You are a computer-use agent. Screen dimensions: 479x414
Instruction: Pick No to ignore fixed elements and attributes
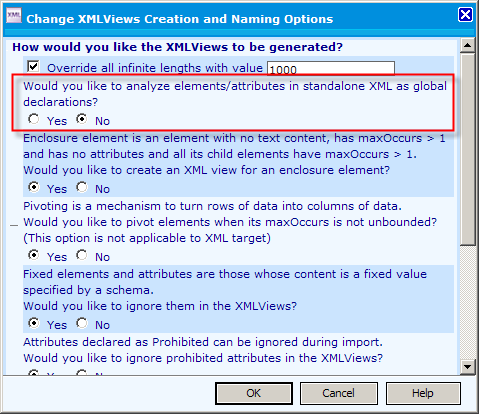point(81,323)
